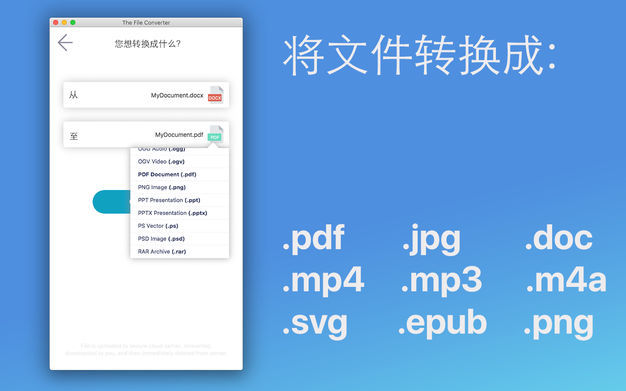Go back with the arrow icon
Image resolution: width=626 pixels, height=391 pixels.
pos(65,43)
